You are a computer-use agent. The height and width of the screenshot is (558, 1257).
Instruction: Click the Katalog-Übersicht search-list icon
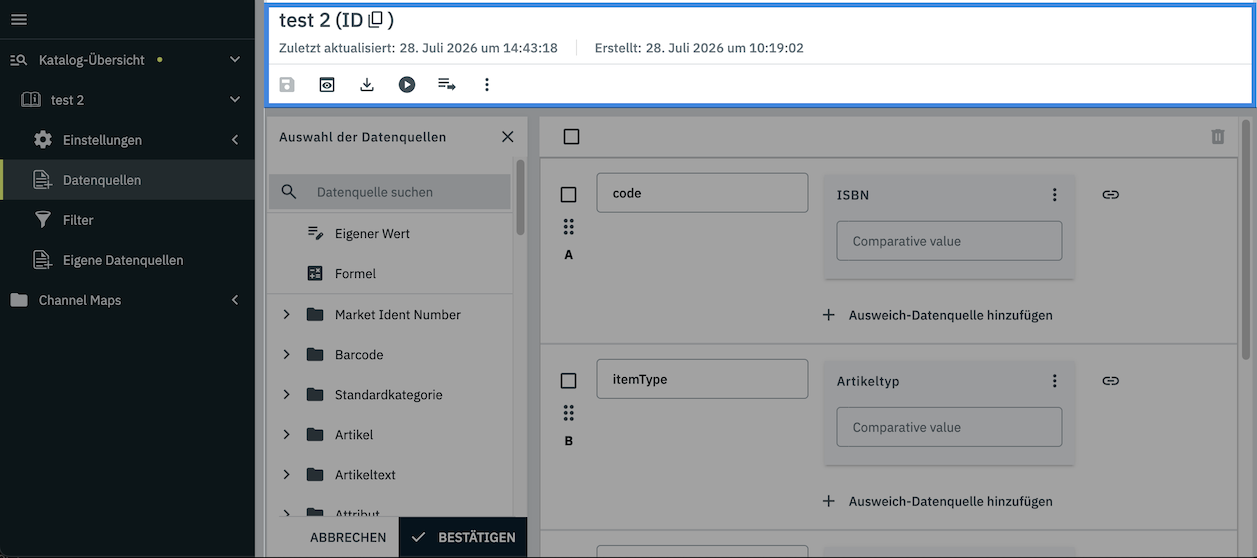click(x=19, y=60)
